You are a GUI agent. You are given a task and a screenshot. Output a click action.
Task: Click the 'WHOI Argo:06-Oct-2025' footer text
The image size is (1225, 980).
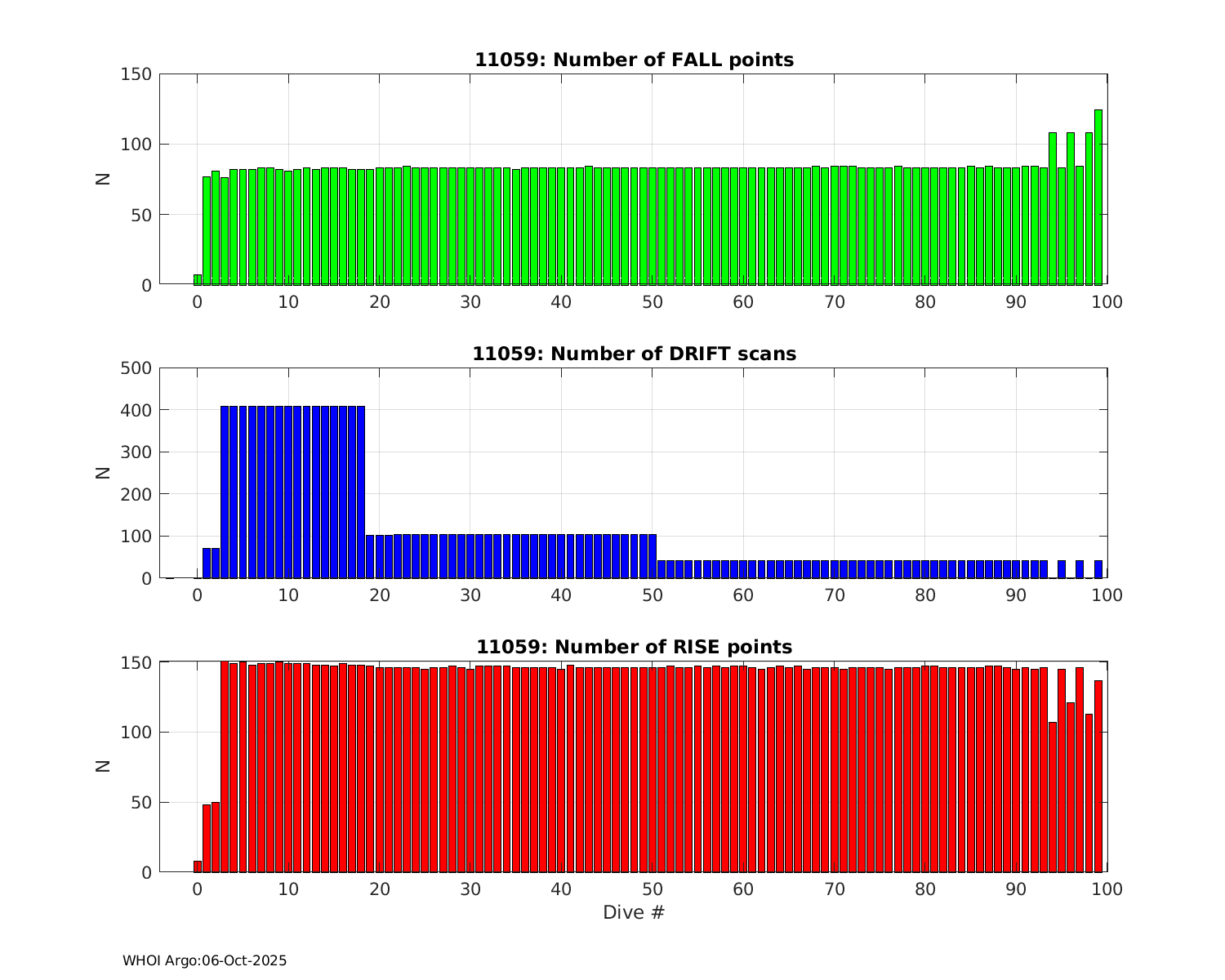tap(204, 961)
